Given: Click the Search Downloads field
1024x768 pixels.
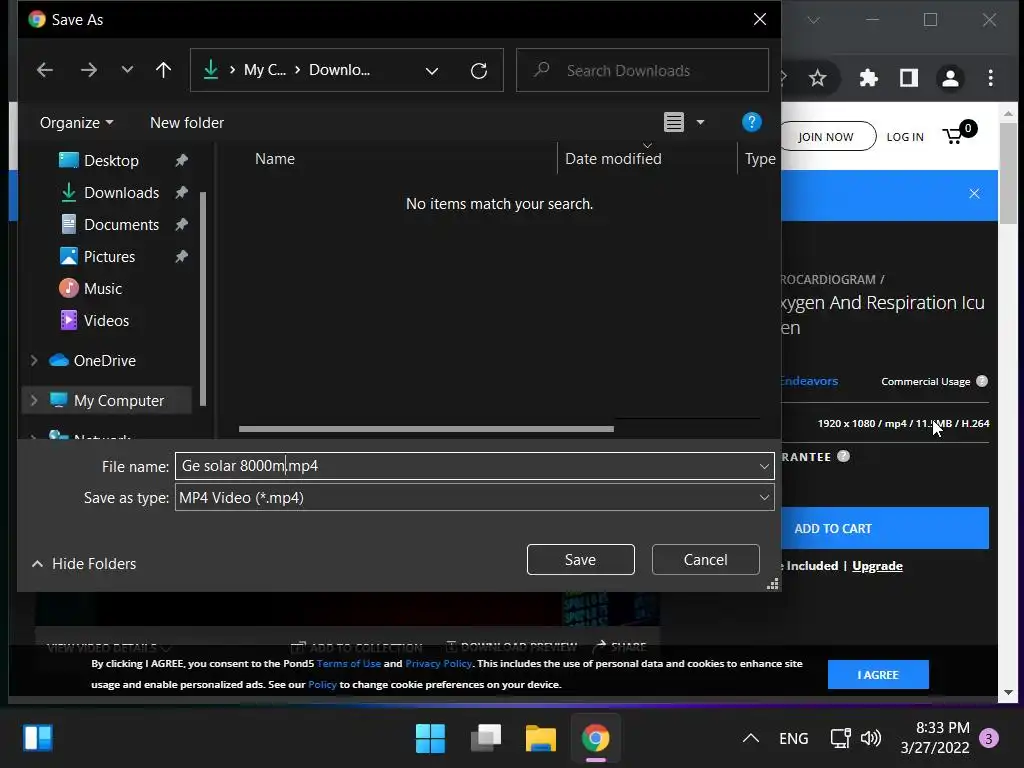Looking at the screenshot, I should [642, 70].
